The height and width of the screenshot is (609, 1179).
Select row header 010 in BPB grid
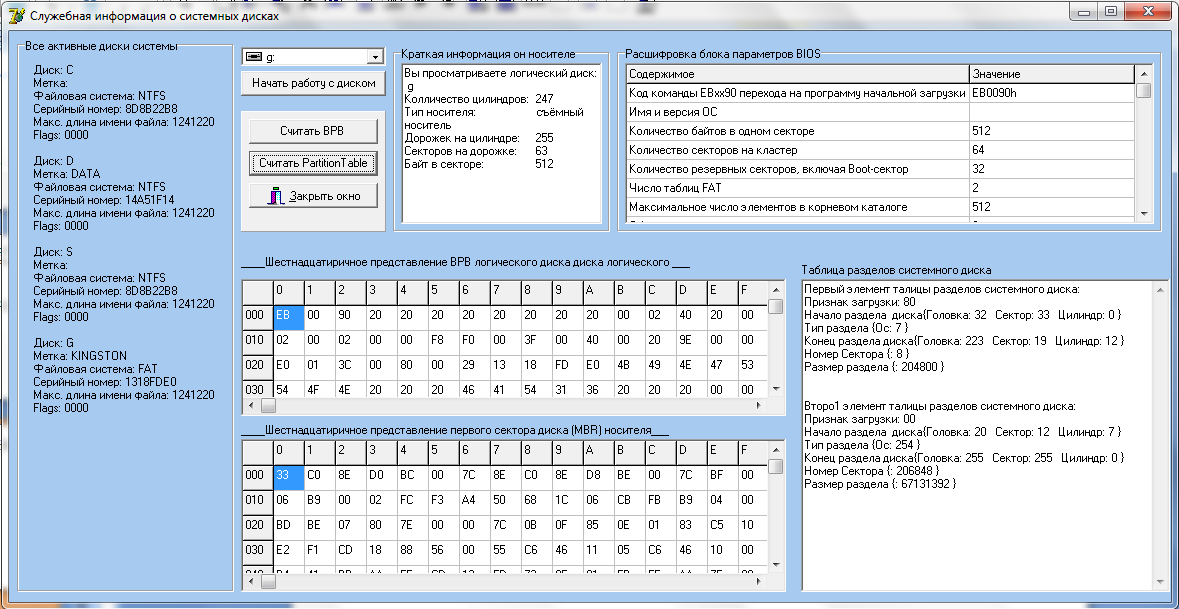tap(257, 342)
